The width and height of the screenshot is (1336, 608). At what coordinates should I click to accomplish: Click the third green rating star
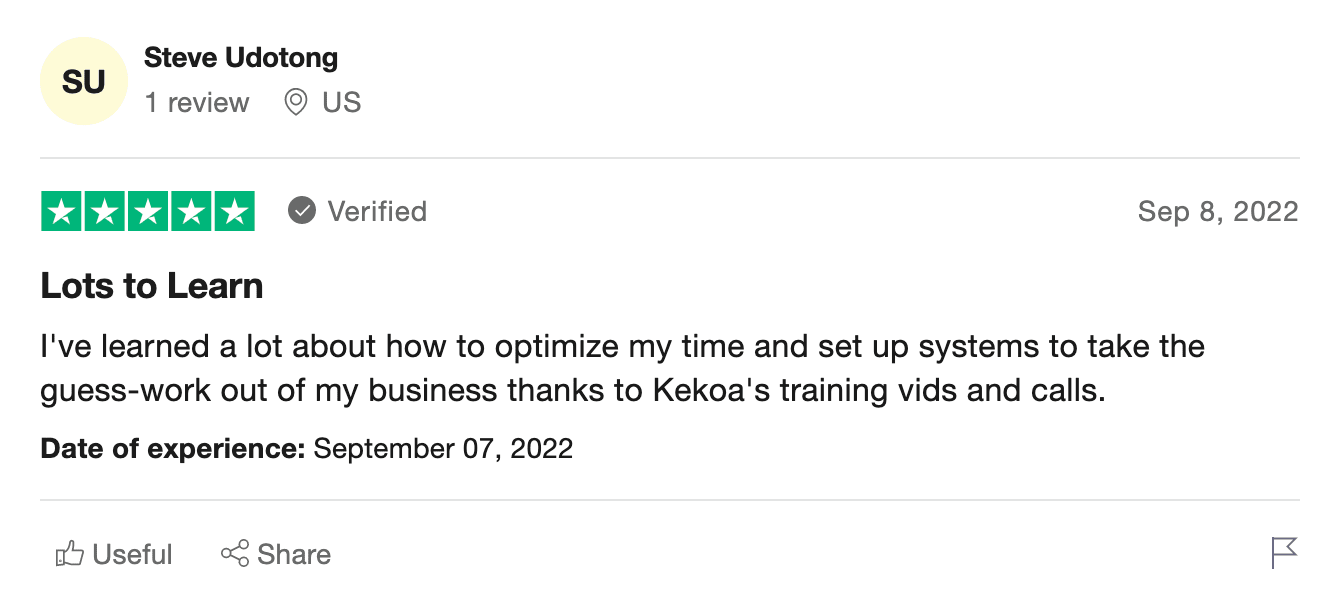[148, 211]
